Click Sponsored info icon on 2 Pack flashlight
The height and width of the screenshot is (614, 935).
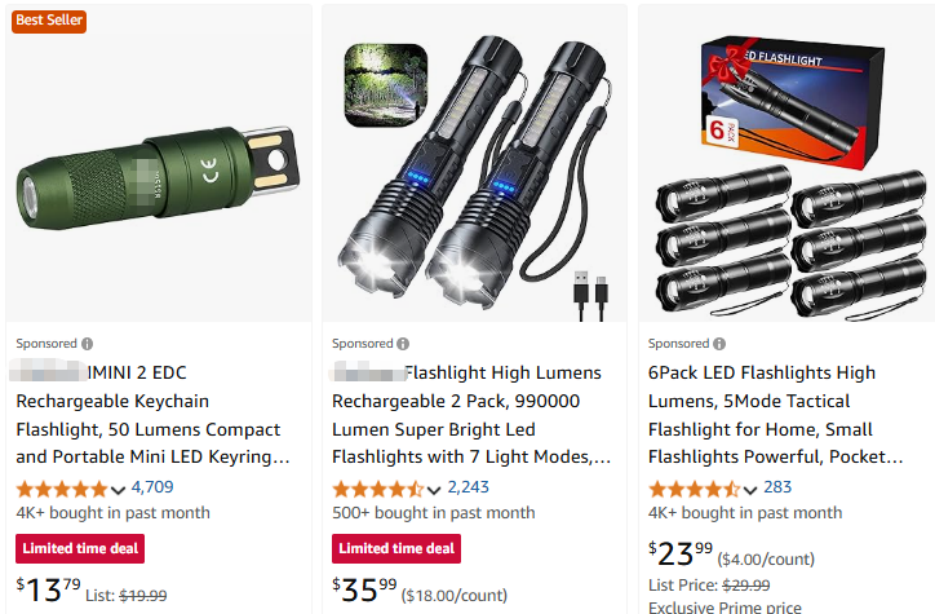click(x=403, y=344)
